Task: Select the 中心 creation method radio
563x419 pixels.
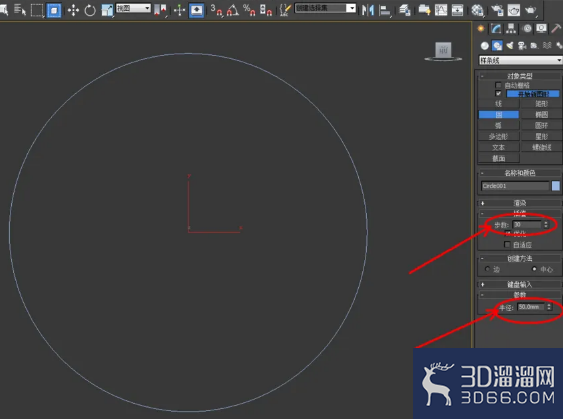Action: tap(534, 269)
